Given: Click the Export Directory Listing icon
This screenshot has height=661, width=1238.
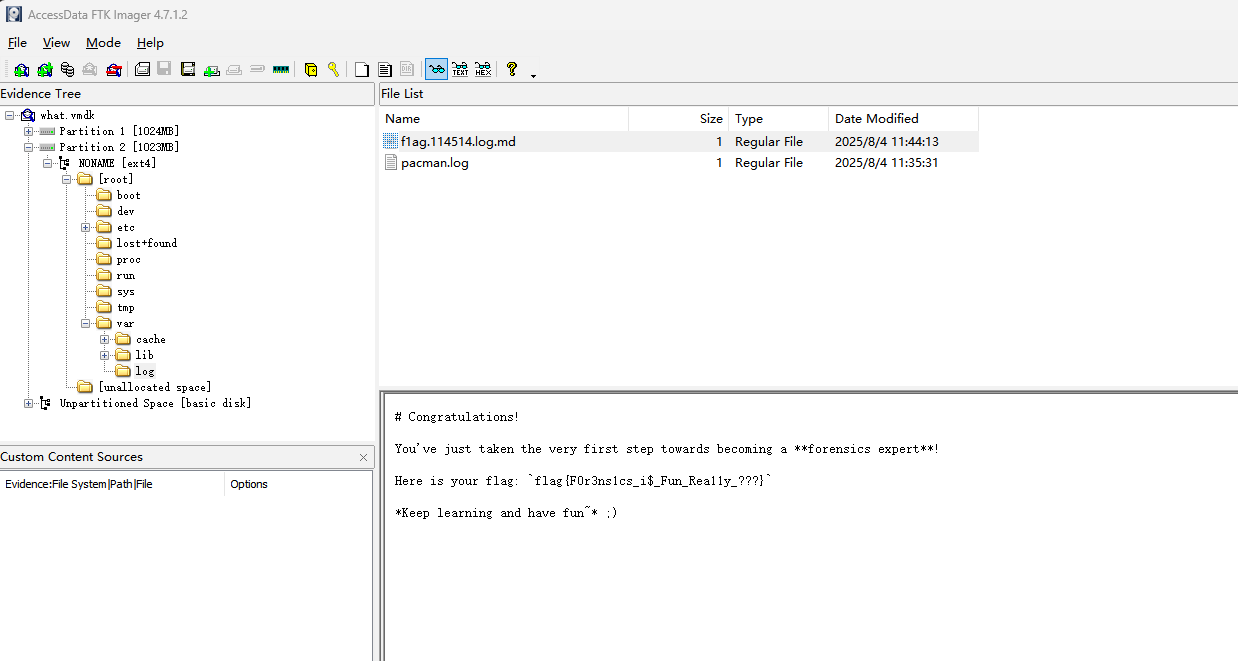Looking at the screenshot, I should coord(407,69).
